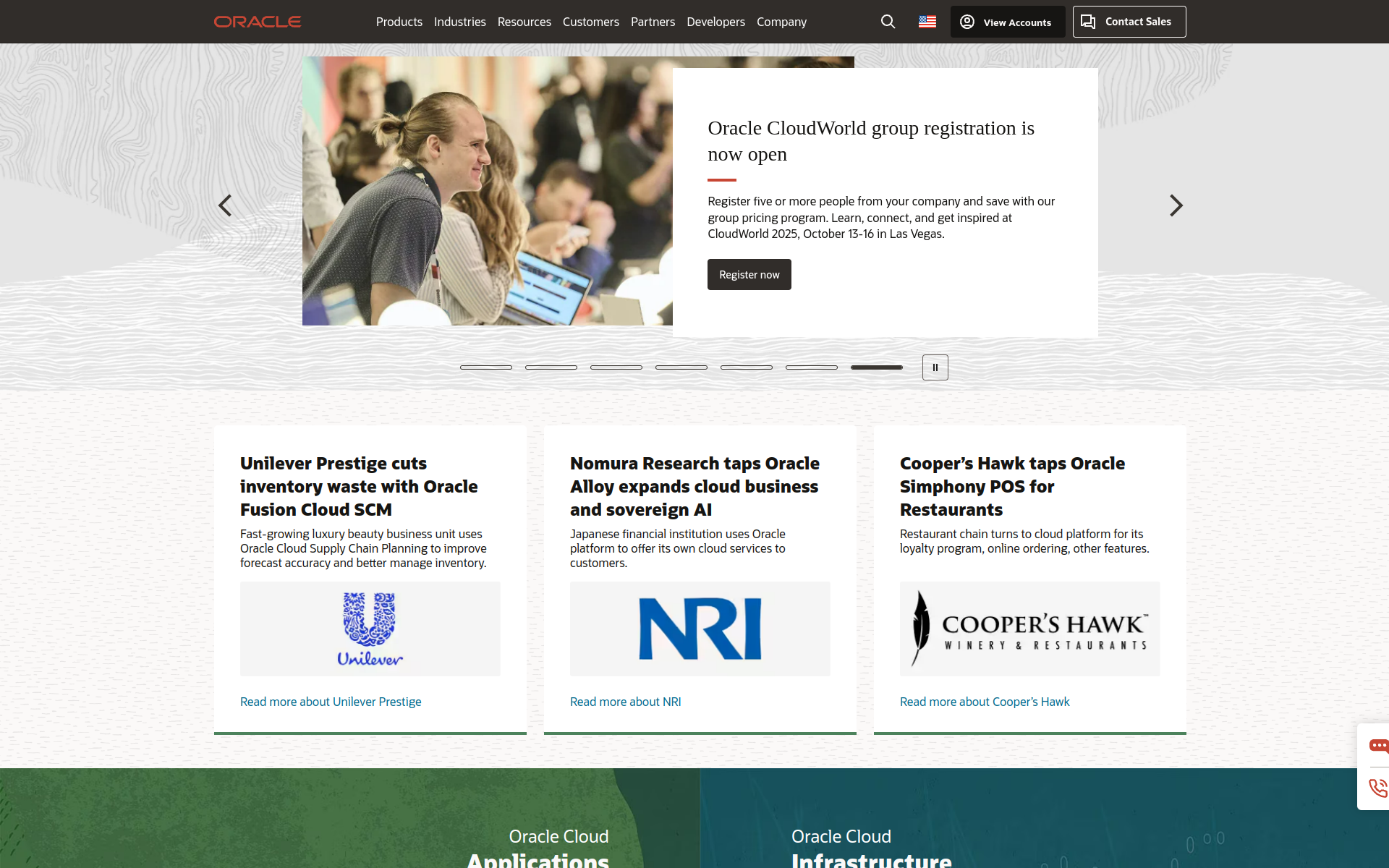
Task: Go to previous carousel slide arrow
Action: [225, 205]
